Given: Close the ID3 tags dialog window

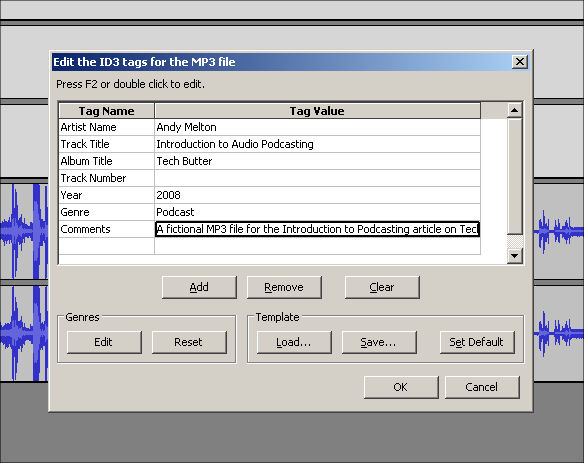Looking at the screenshot, I should [520, 61].
